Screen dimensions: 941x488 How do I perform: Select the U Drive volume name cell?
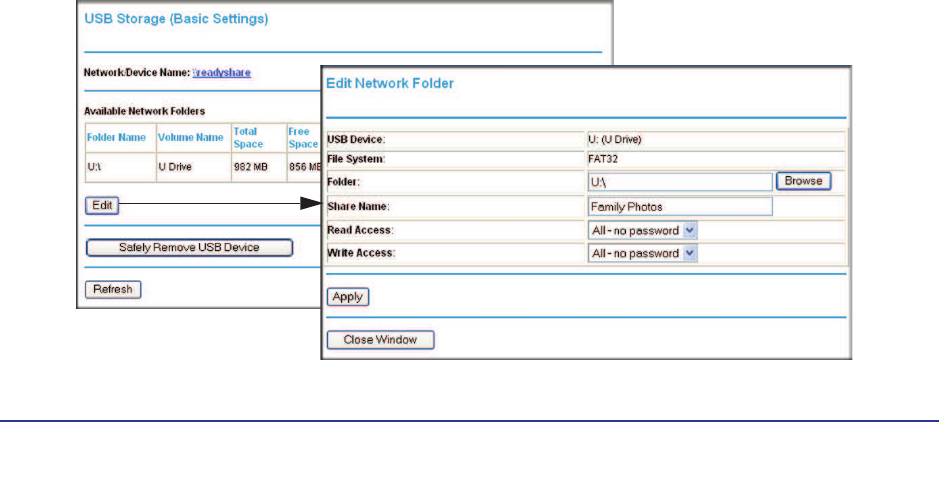pyautogui.click(x=194, y=167)
